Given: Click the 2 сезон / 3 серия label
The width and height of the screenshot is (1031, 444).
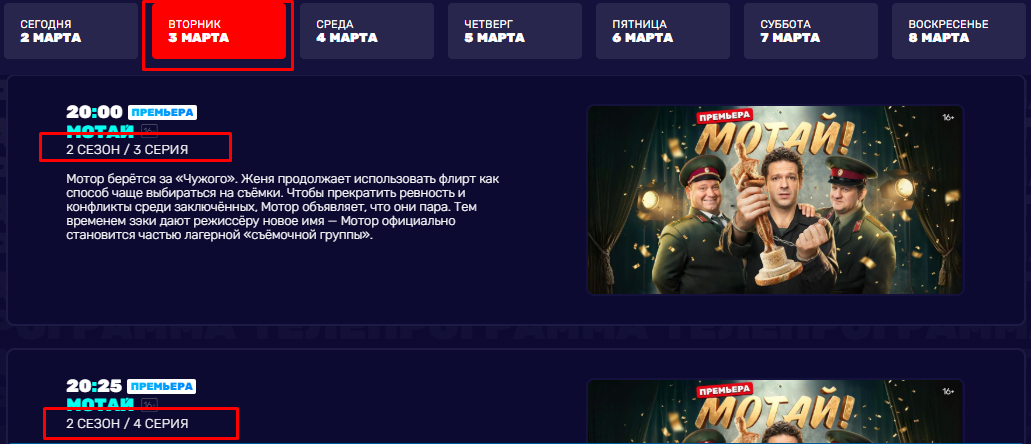Looking at the screenshot, I should click(127, 150).
